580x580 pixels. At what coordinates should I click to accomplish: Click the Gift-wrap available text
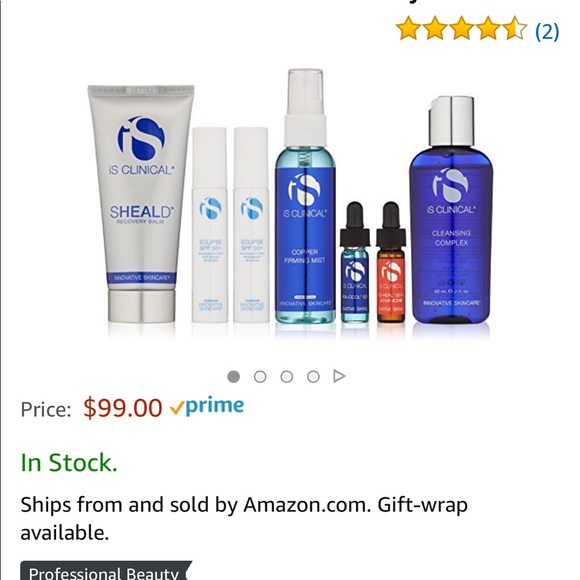244,519
